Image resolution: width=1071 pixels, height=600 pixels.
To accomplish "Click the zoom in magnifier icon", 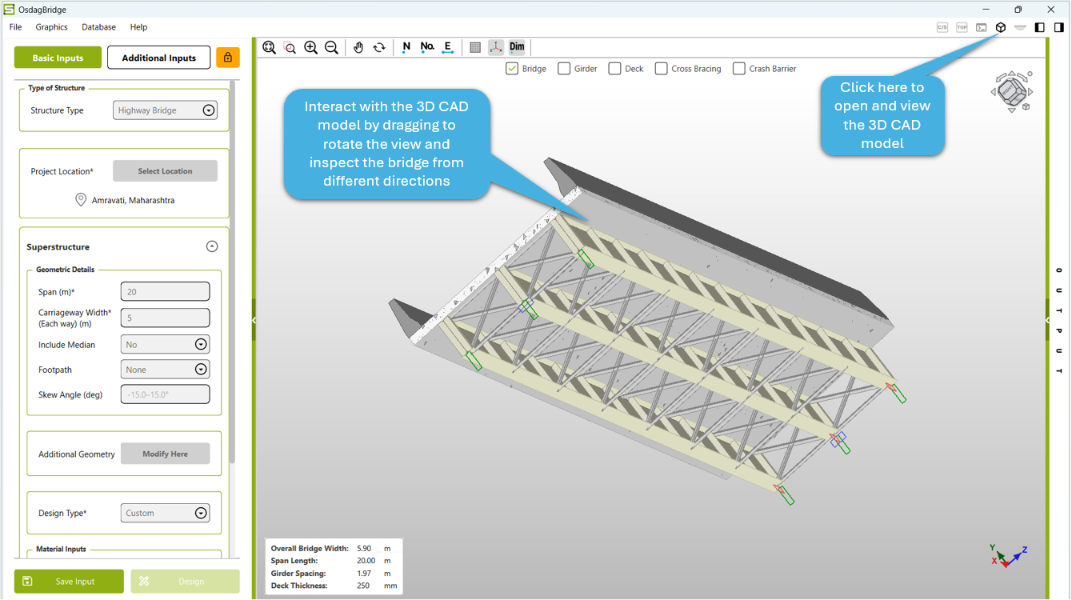I will coord(311,47).
